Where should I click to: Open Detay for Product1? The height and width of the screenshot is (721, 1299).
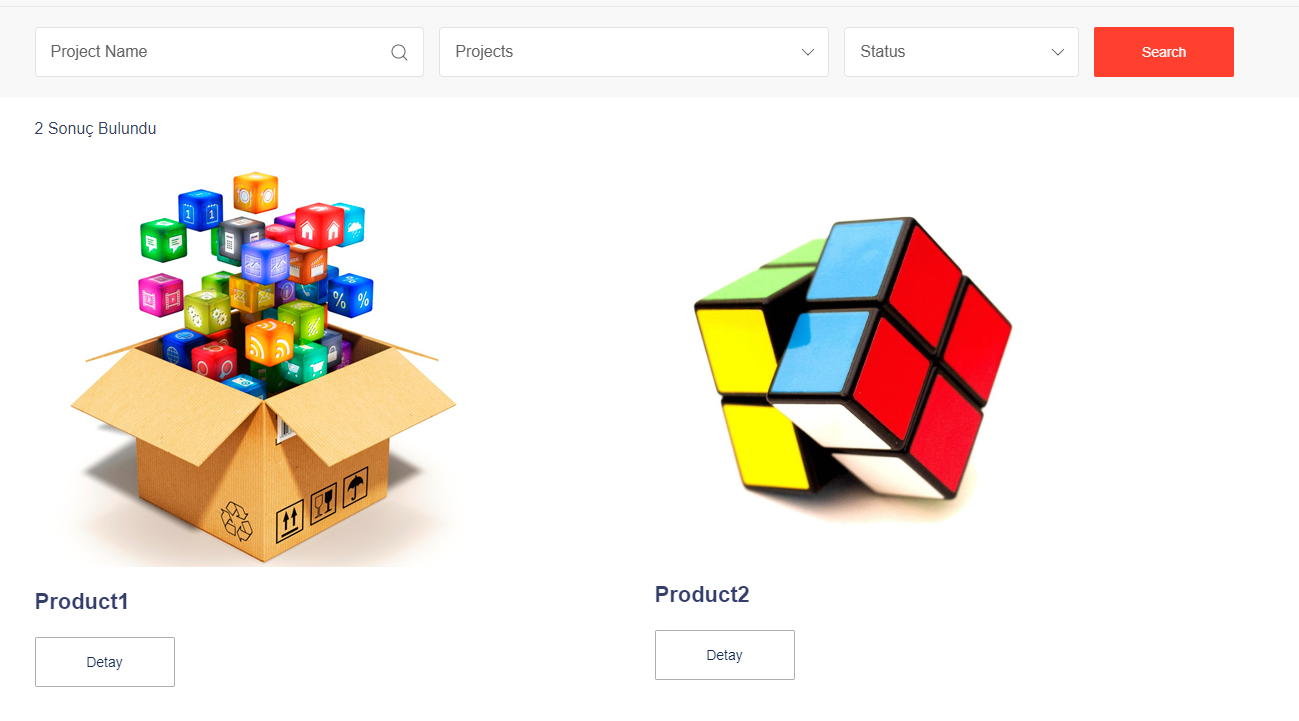[105, 662]
